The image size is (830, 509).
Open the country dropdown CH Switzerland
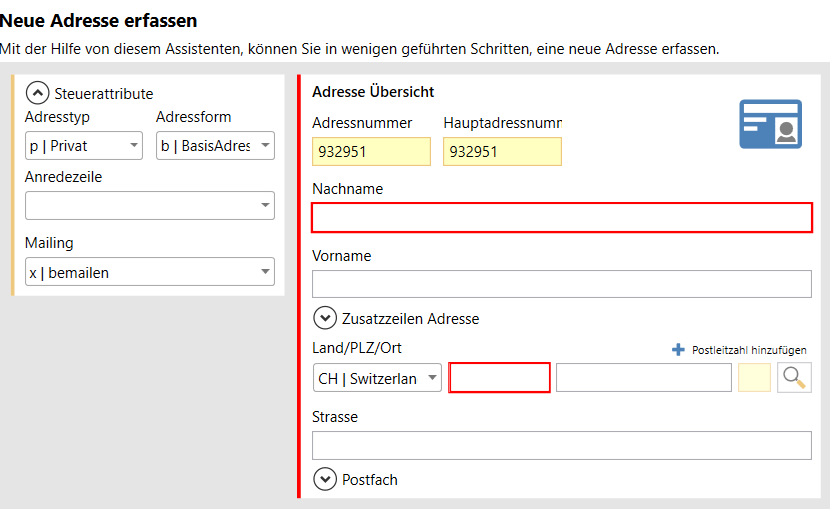point(376,378)
